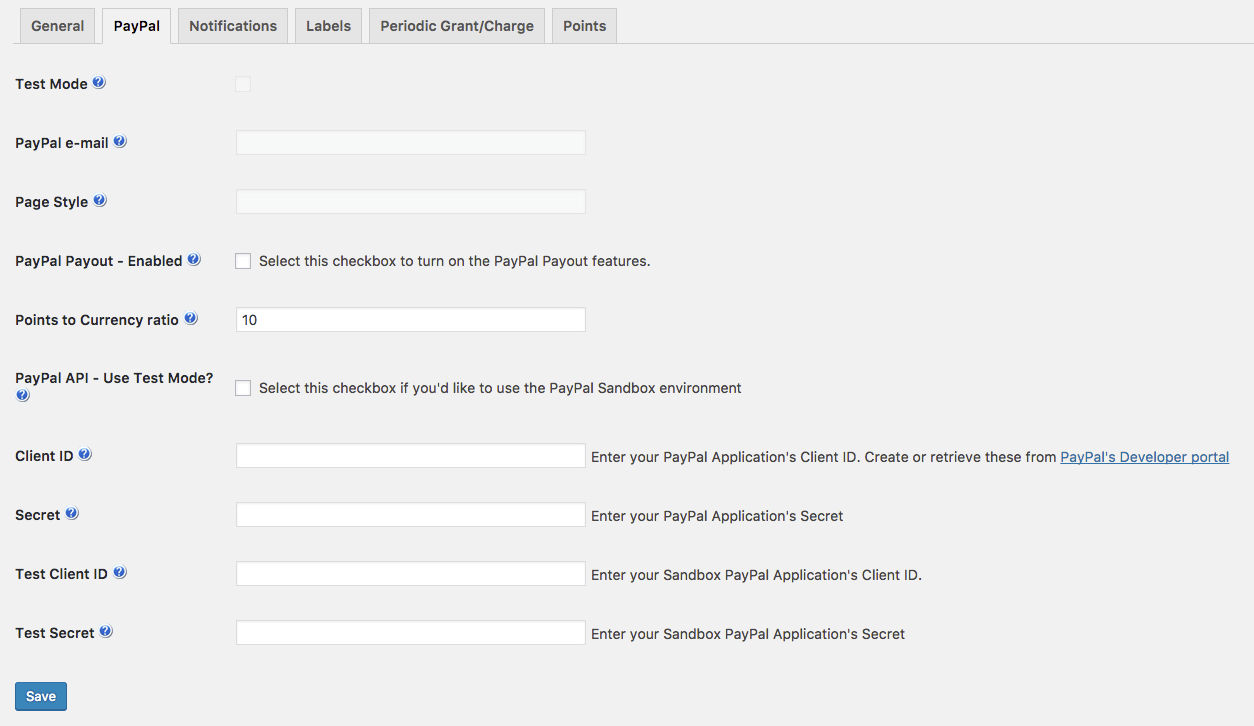Follow the PayPal's Developer portal link
Image resolution: width=1254 pixels, height=726 pixels.
[1144, 457]
